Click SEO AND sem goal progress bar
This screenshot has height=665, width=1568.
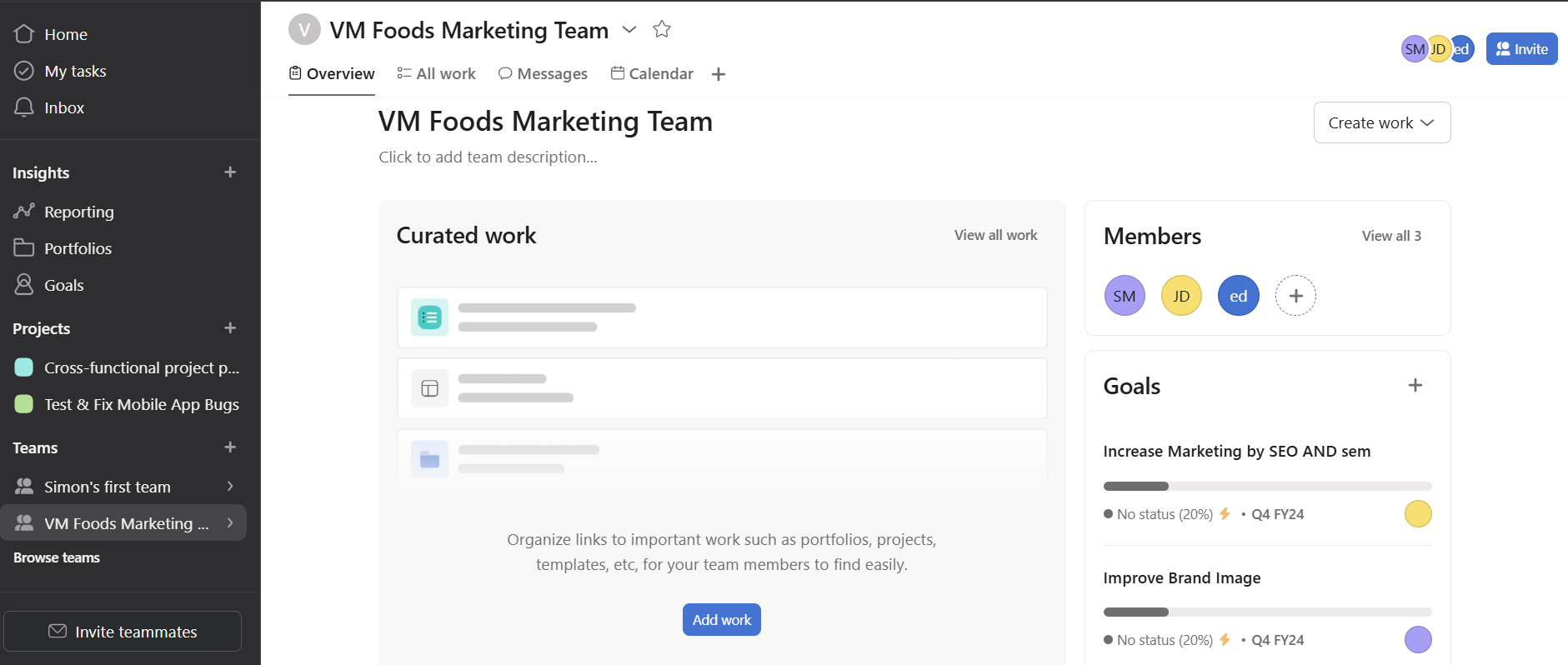point(1267,486)
